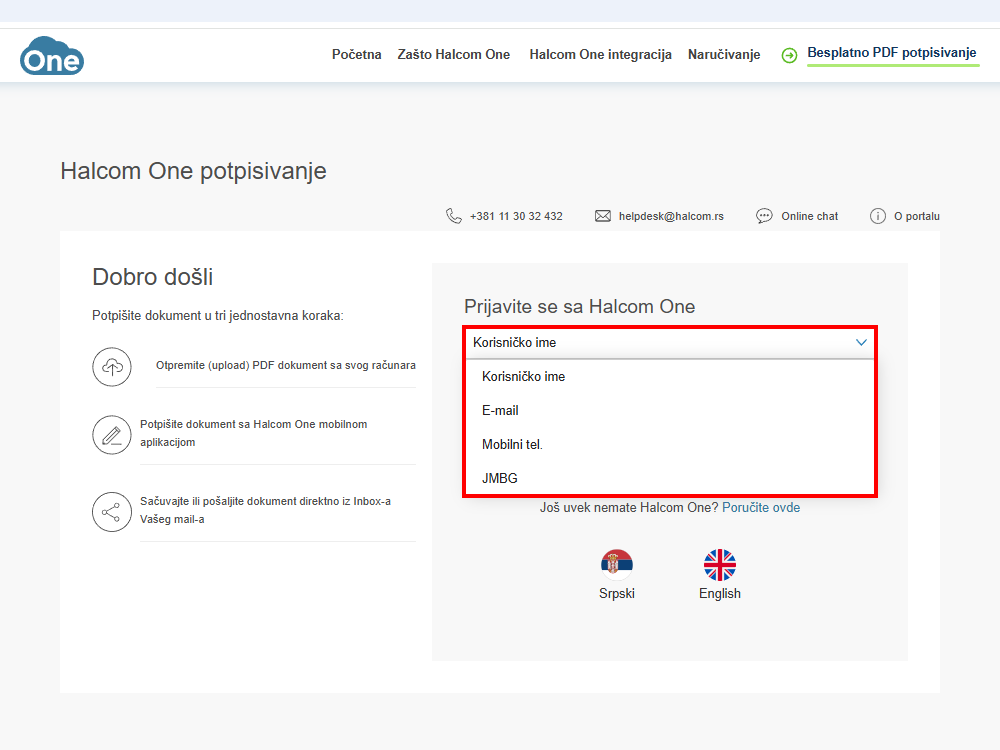Select the Serbian flag icon
1000x750 pixels.
[x=617, y=565]
